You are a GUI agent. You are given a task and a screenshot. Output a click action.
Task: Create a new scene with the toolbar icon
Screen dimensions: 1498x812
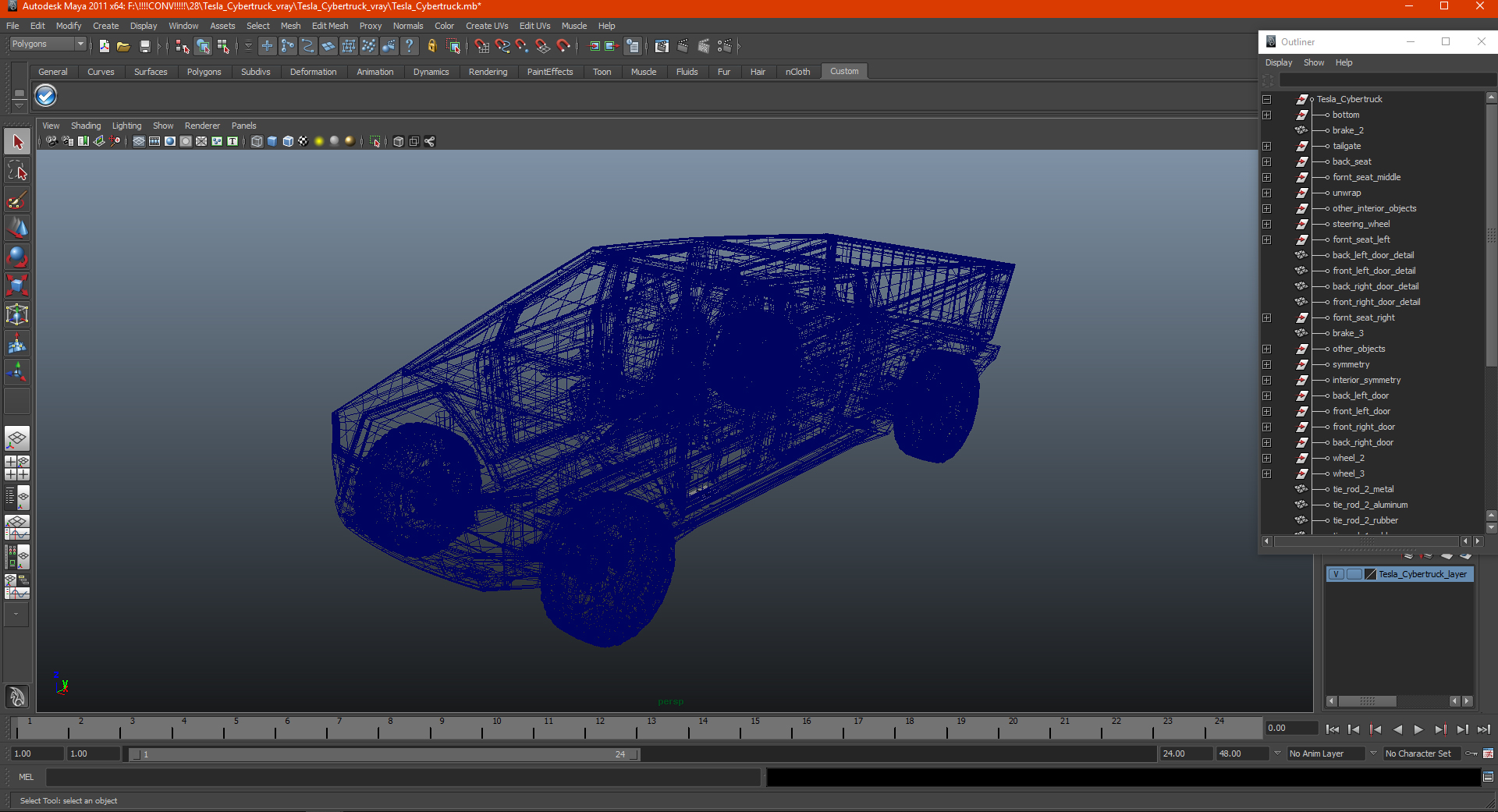click(104, 47)
